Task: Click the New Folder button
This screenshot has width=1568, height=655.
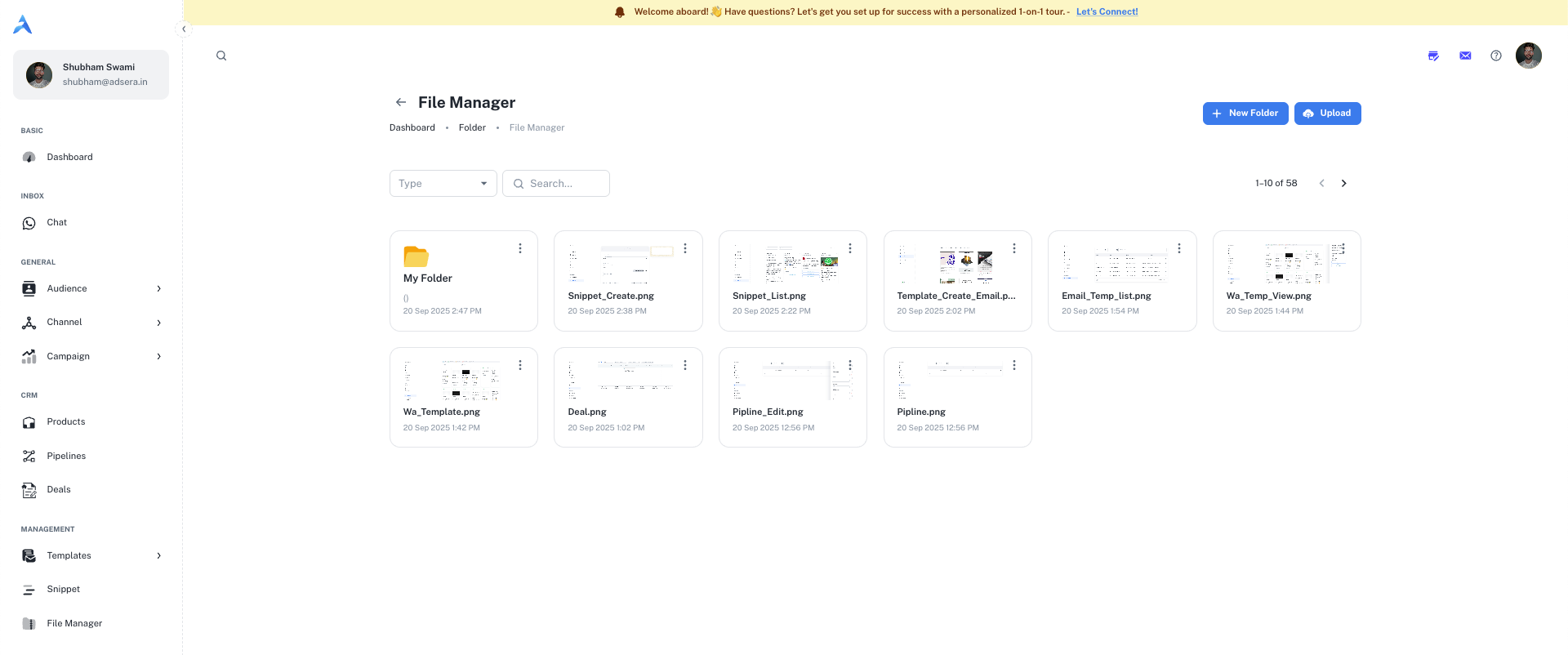Action: [1245, 114]
